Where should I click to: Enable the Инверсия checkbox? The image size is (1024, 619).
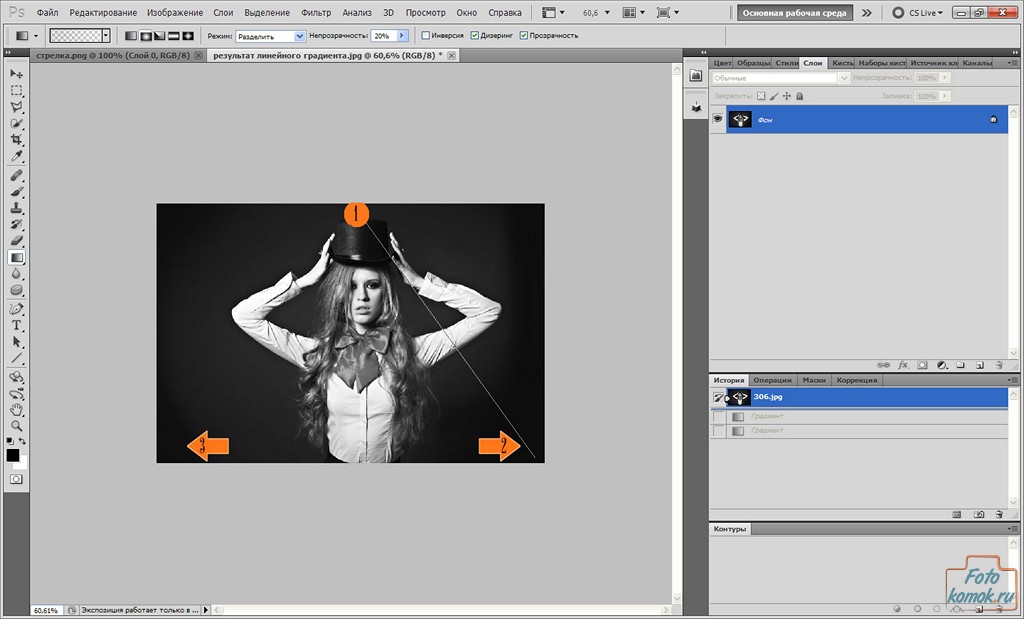pyautogui.click(x=426, y=35)
